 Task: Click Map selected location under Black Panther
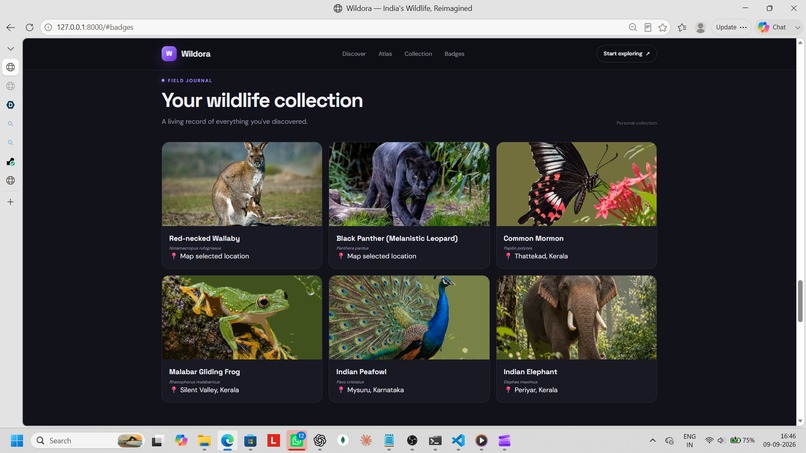(381, 256)
